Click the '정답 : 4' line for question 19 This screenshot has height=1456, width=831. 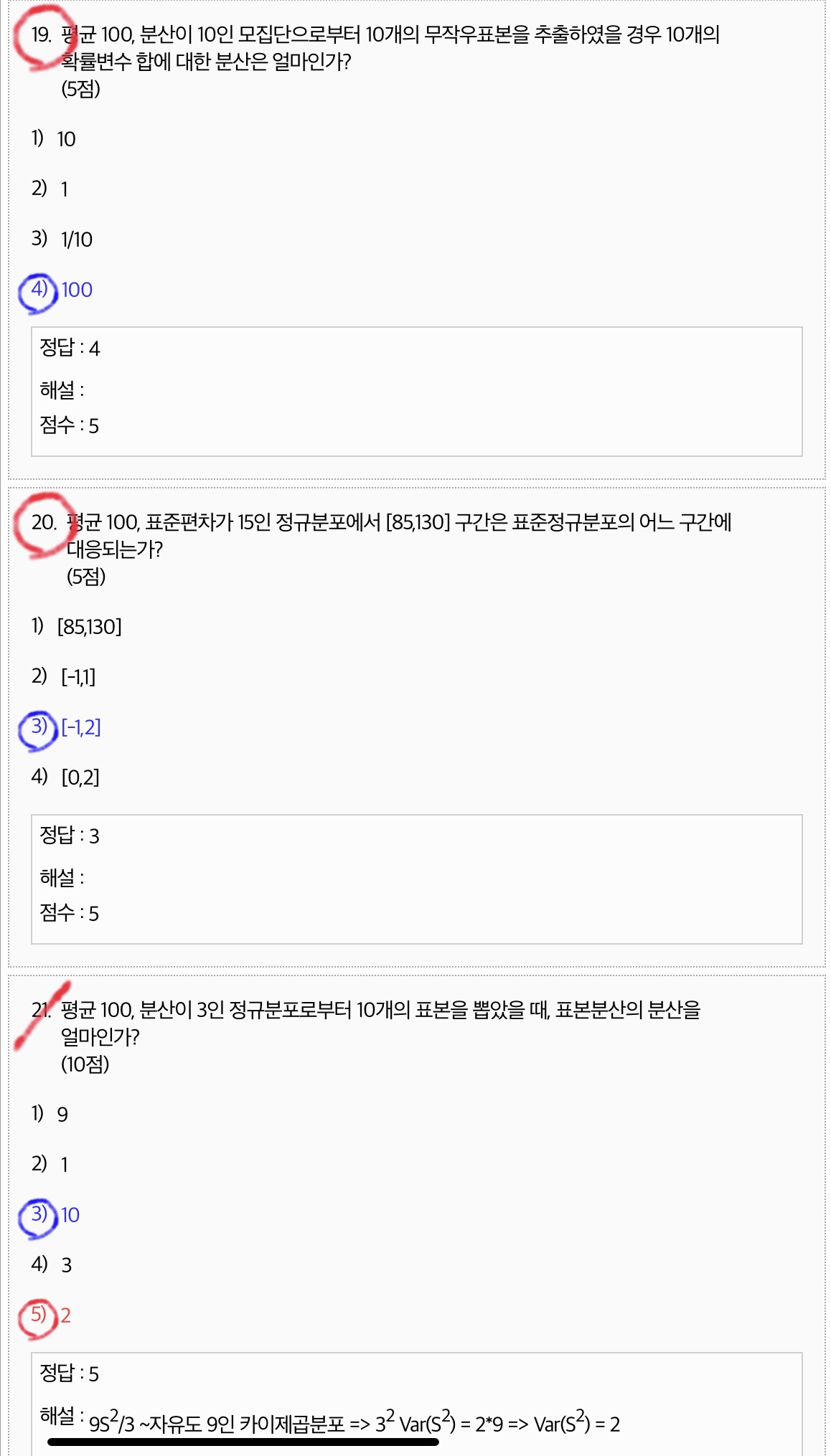70,349
